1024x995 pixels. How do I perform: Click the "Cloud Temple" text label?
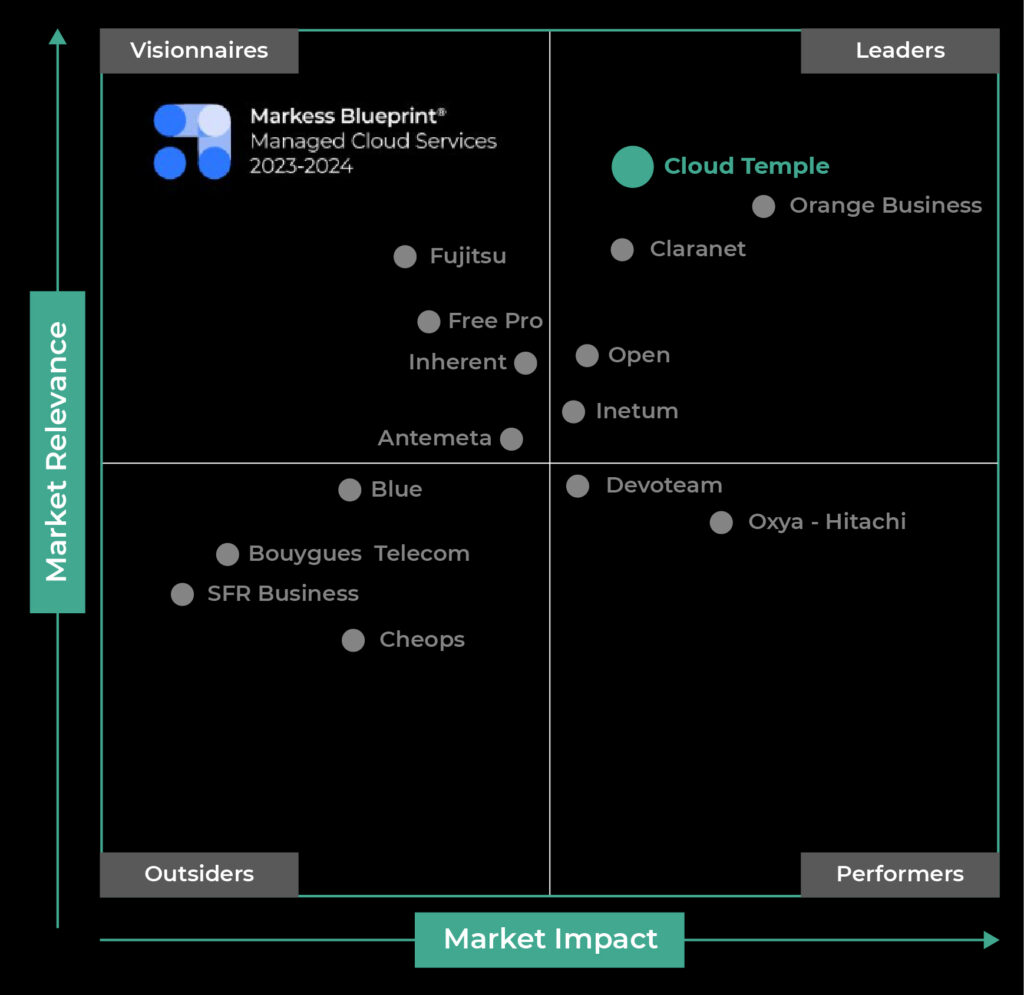point(746,166)
